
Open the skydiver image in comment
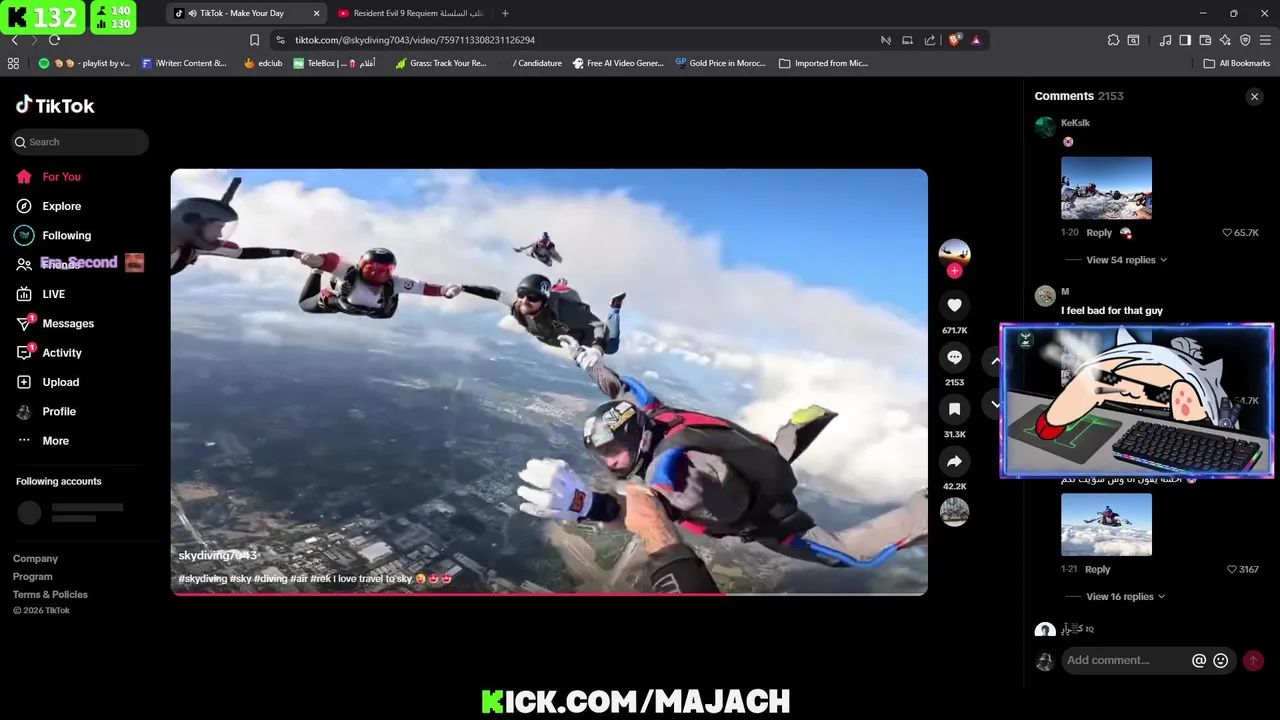(1106, 525)
